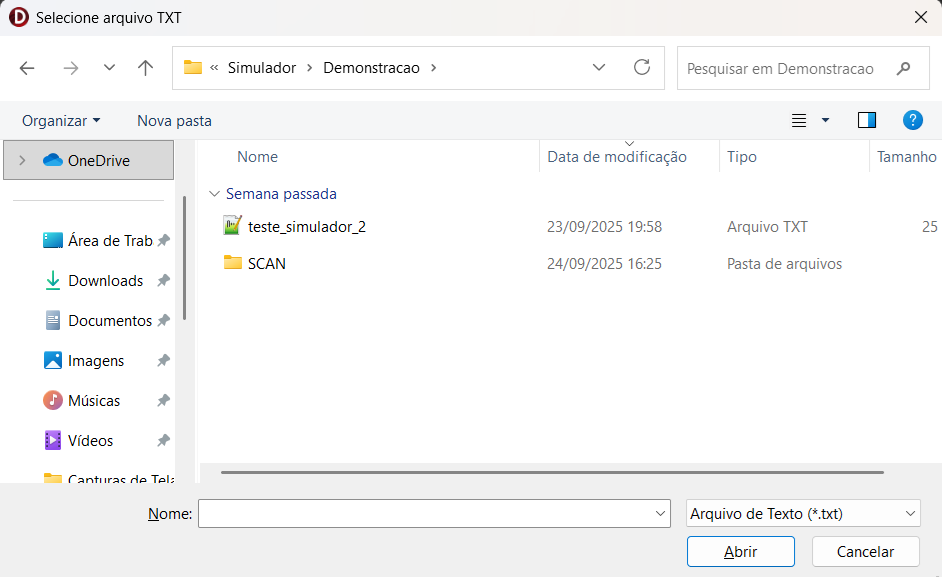The height and width of the screenshot is (577, 942).
Task: Select Demonstracao breadcrumb segment
Action: 371,68
